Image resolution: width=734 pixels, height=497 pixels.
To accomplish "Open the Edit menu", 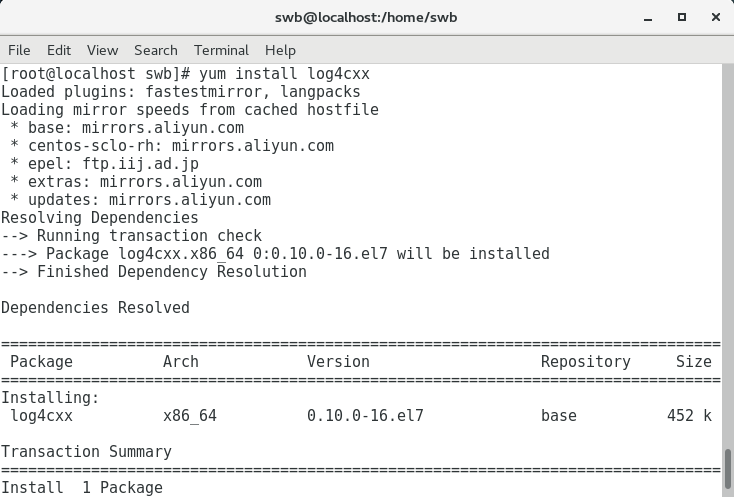I will [59, 50].
